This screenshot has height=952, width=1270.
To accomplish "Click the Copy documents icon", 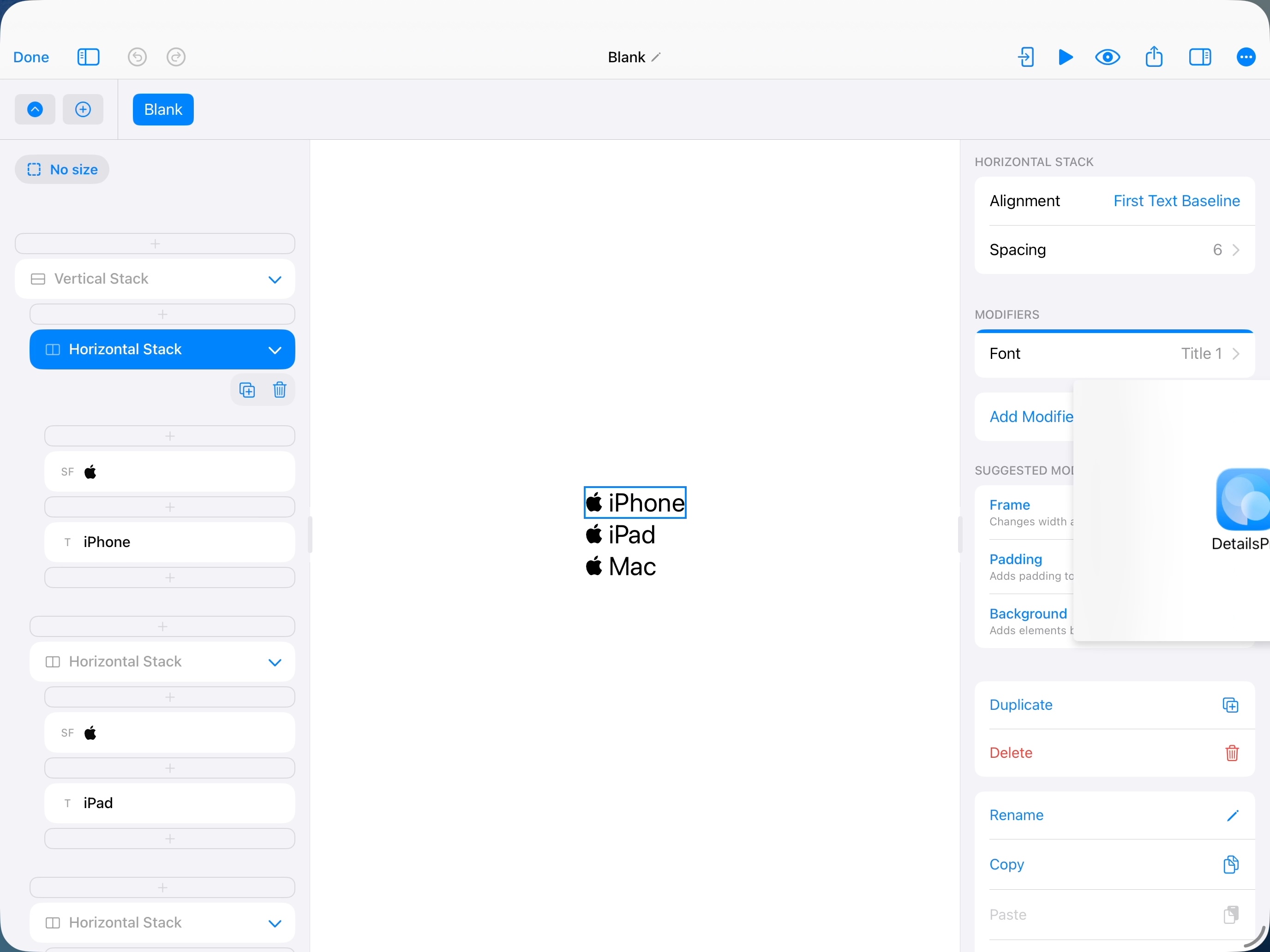I will point(1231,865).
